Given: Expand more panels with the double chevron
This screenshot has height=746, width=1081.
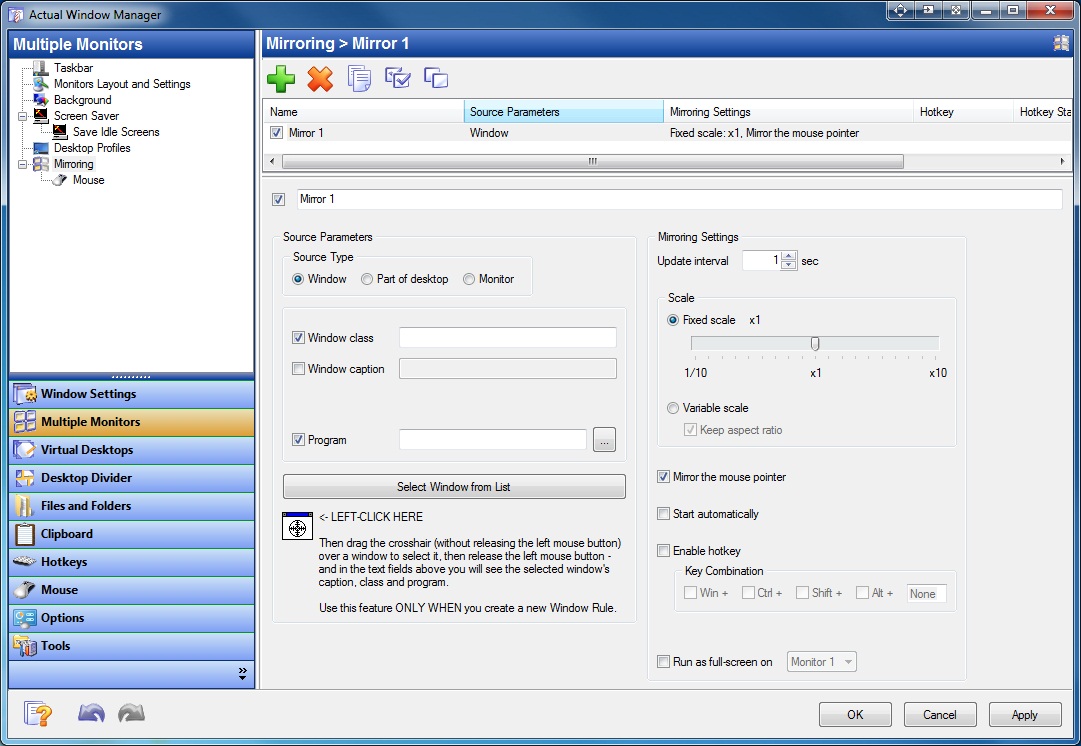Looking at the screenshot, I should pos(242,674).
